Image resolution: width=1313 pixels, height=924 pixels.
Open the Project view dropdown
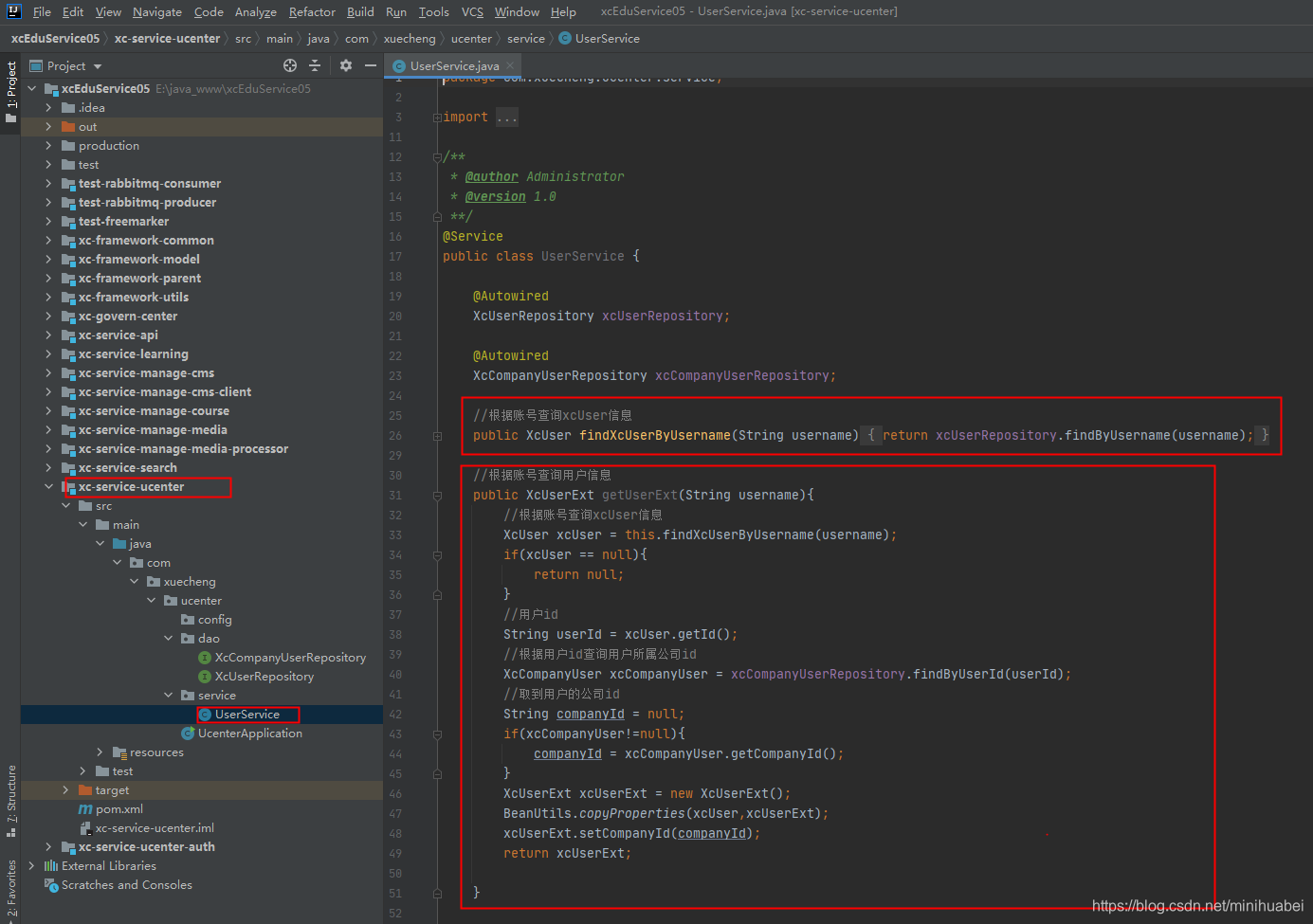(x=98, y=66)
